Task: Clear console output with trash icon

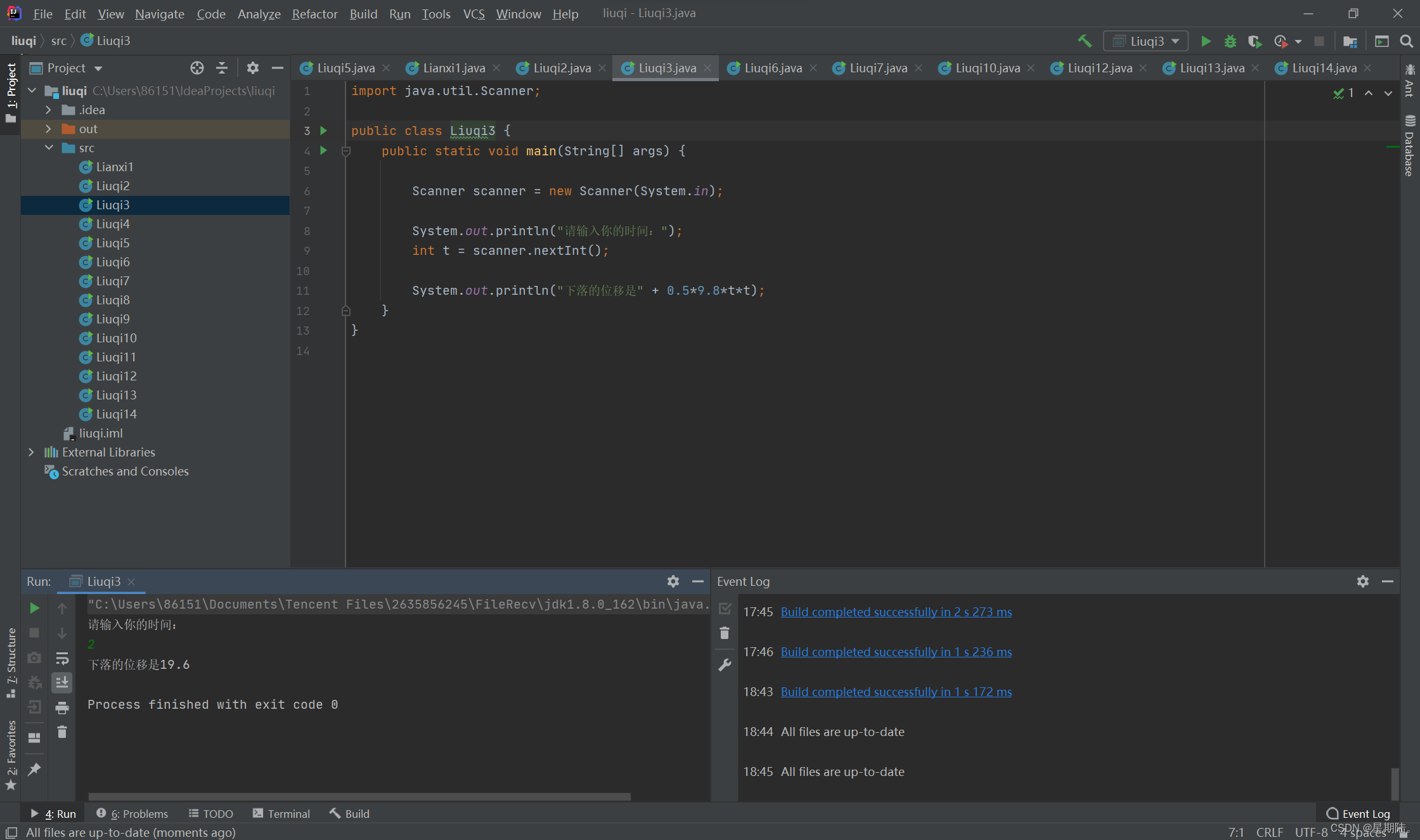Action: tap(62, 732)
